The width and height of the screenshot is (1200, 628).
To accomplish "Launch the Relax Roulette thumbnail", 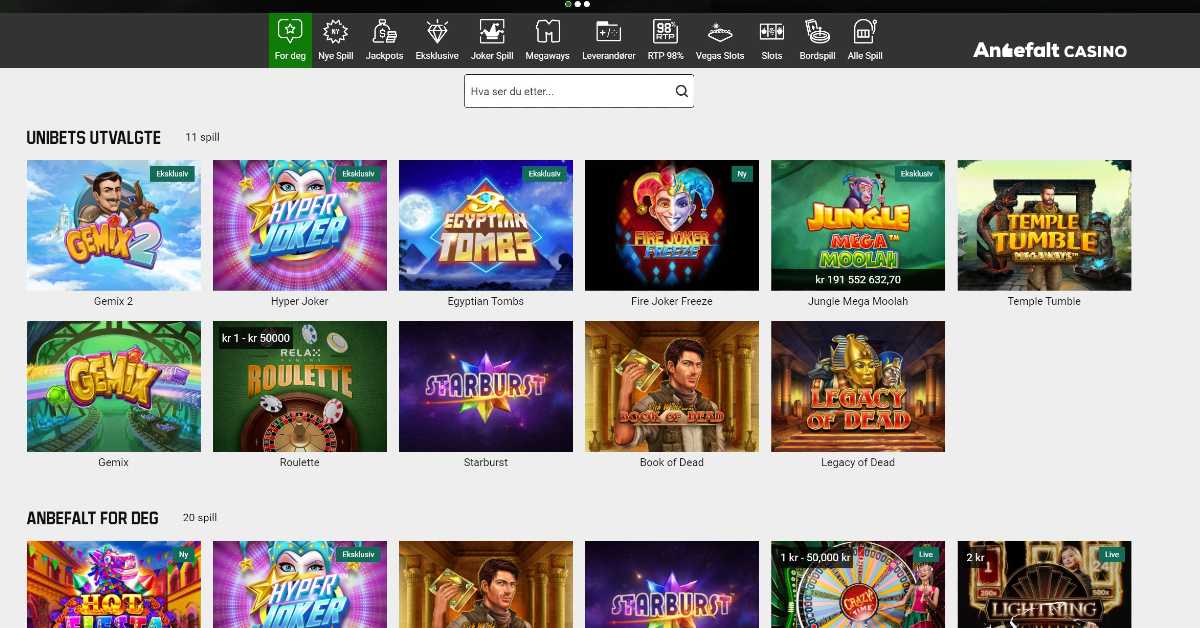I will 300,386.
